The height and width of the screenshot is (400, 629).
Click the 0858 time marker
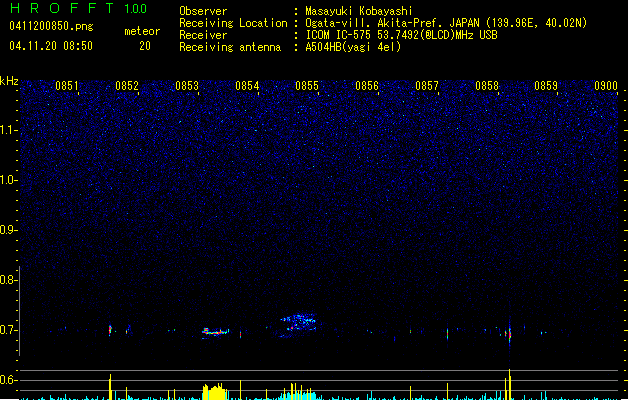pyautogui.click(x=487, y=86)
